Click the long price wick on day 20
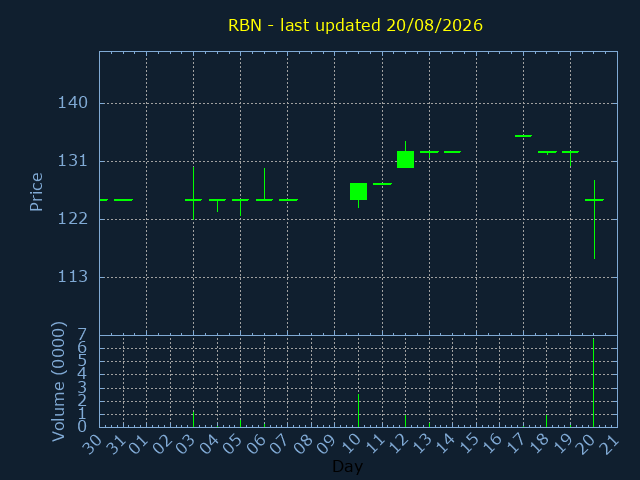 pyautogui.click(x=594, y=220)
